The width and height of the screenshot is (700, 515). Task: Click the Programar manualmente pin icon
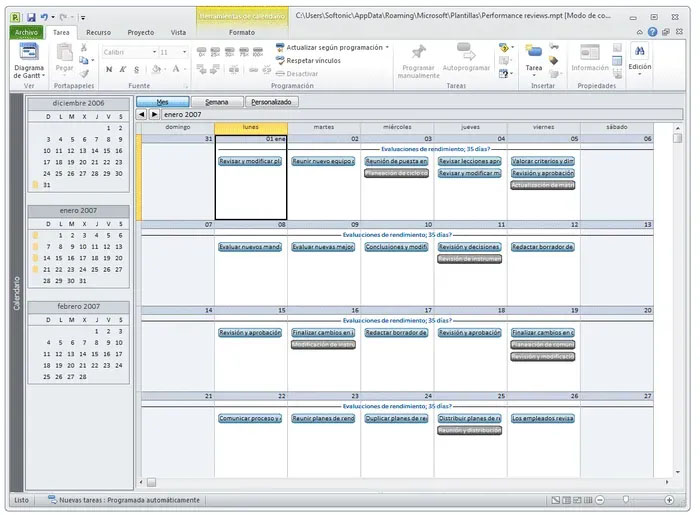click(418, 52)
